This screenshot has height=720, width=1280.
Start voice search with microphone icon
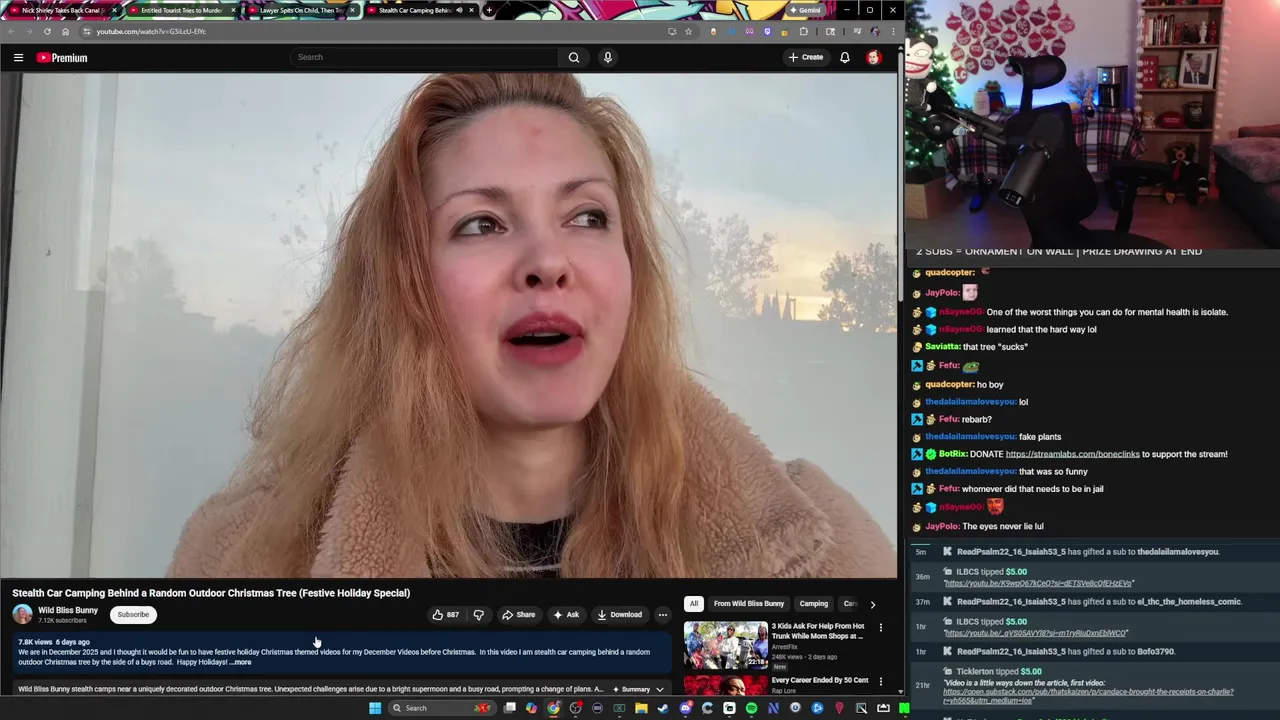coord(607,57)
